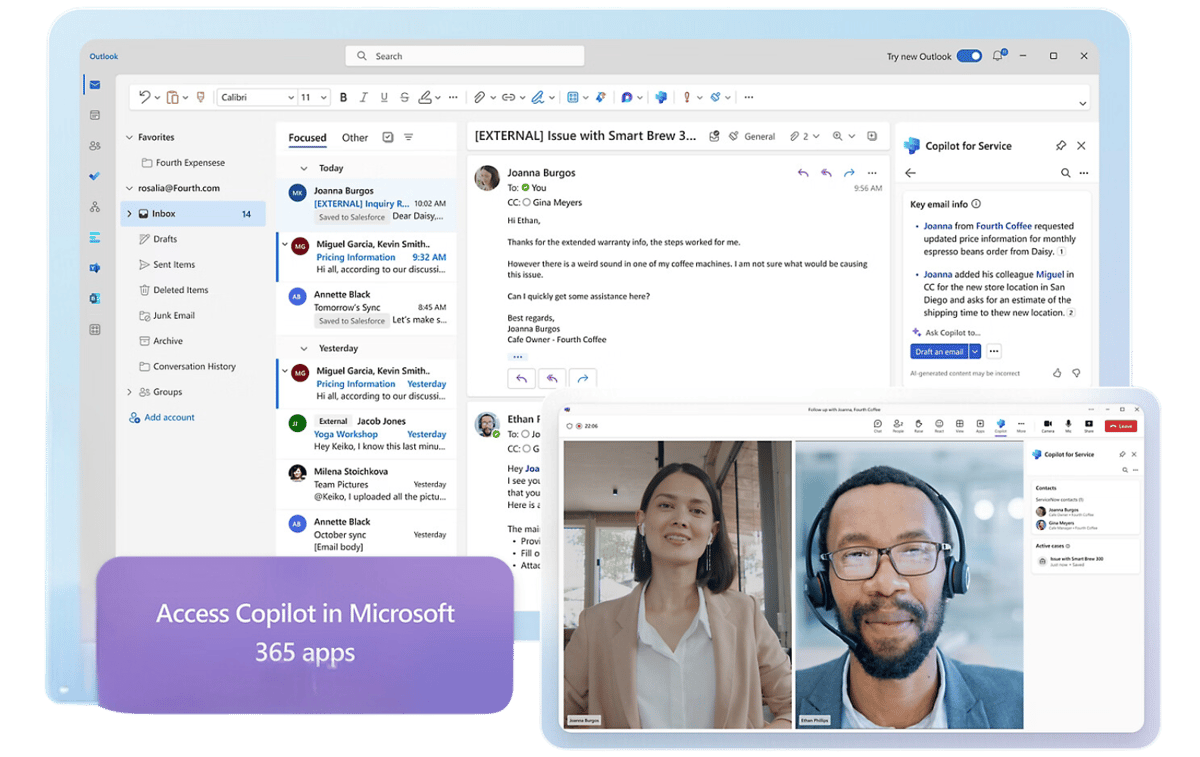Search in Outlook Copilot for Service pane
This screenshot has width=1200, height=757.
1066,173
